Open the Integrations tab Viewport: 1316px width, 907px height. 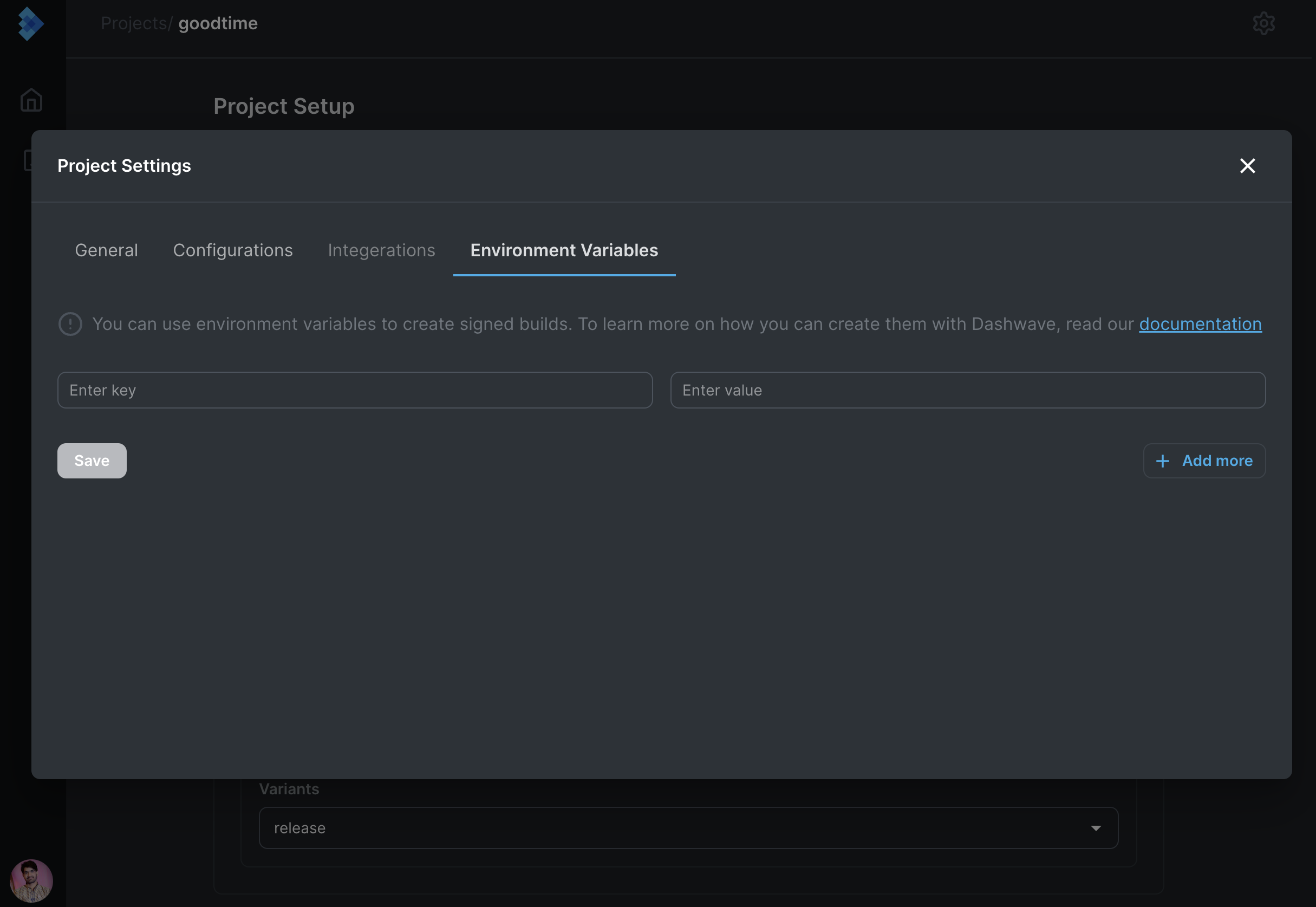click(x=381, y=250)
